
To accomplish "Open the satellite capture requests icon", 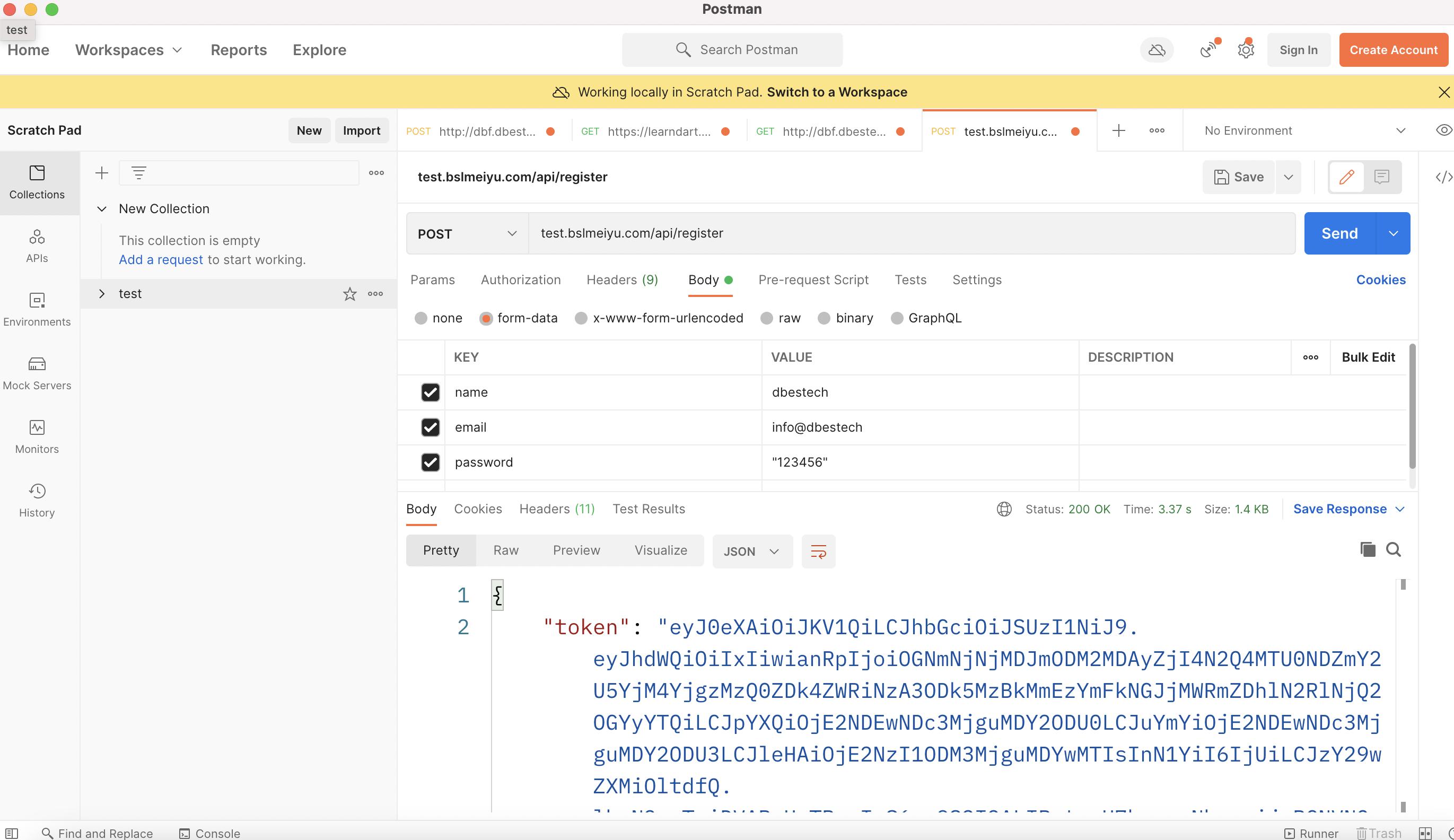I will point(1210,50).
